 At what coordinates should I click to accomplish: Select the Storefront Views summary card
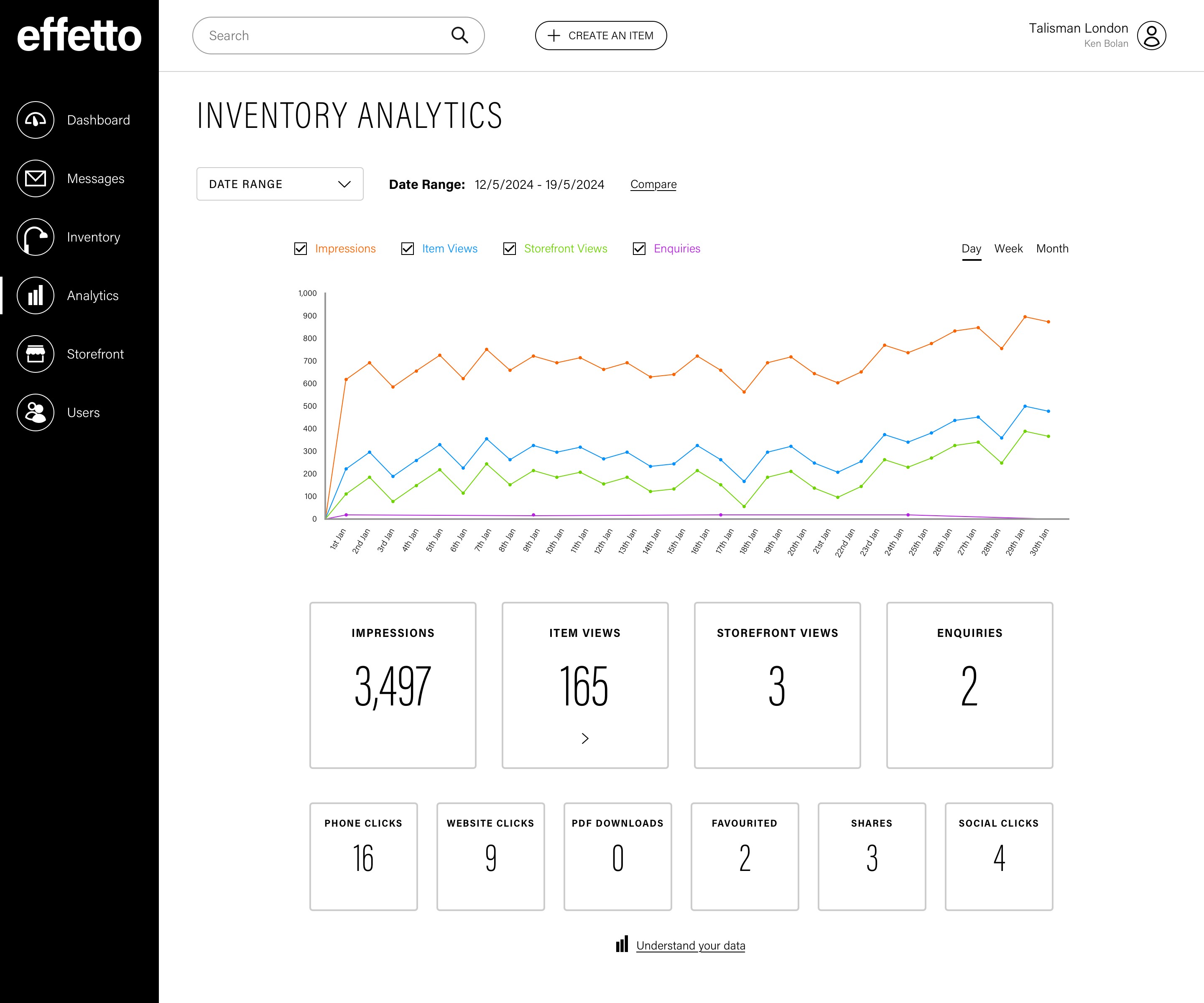pos(778,685)
